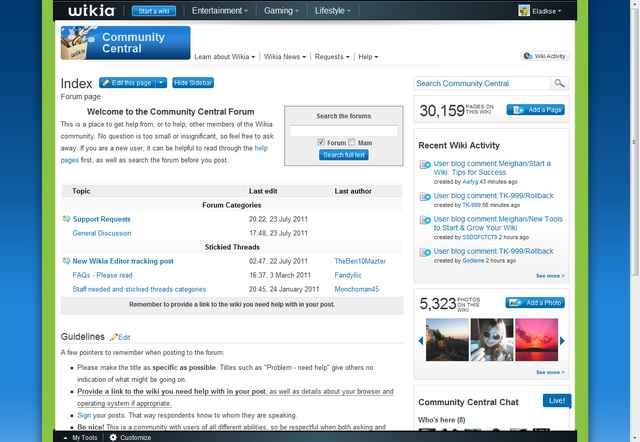Expand the Help menu
Image resolution: width=640 pixels, height=442 pixels.
pos(368,57)
